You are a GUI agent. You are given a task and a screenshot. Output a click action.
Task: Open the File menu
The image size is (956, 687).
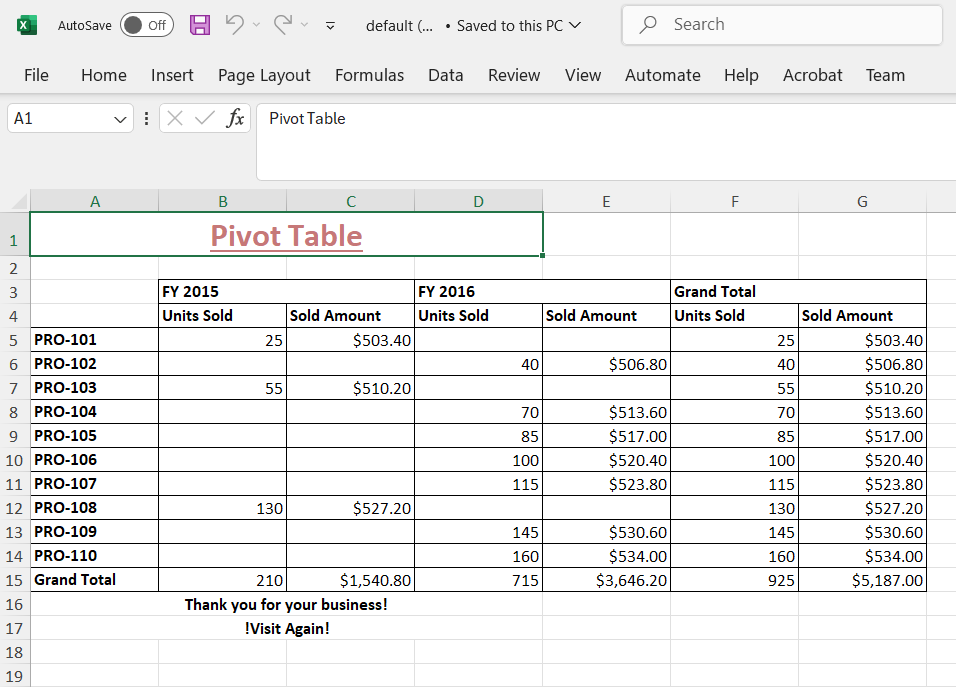36,75
